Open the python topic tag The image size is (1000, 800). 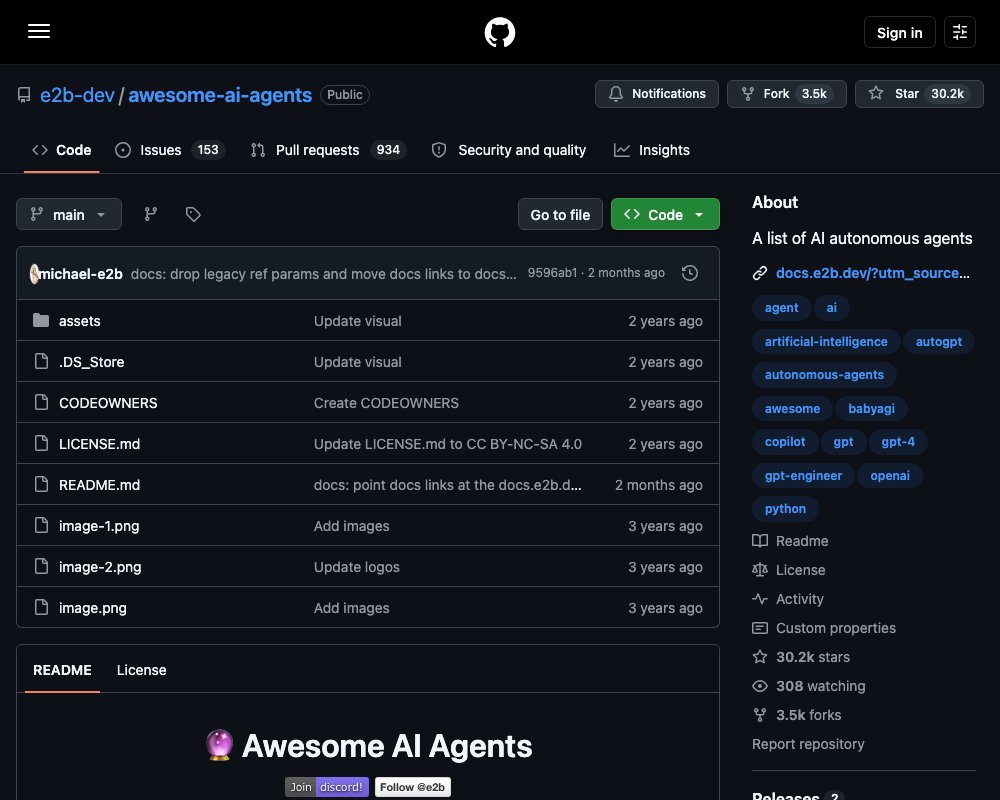pyautogui.click(x=785, y=508)
